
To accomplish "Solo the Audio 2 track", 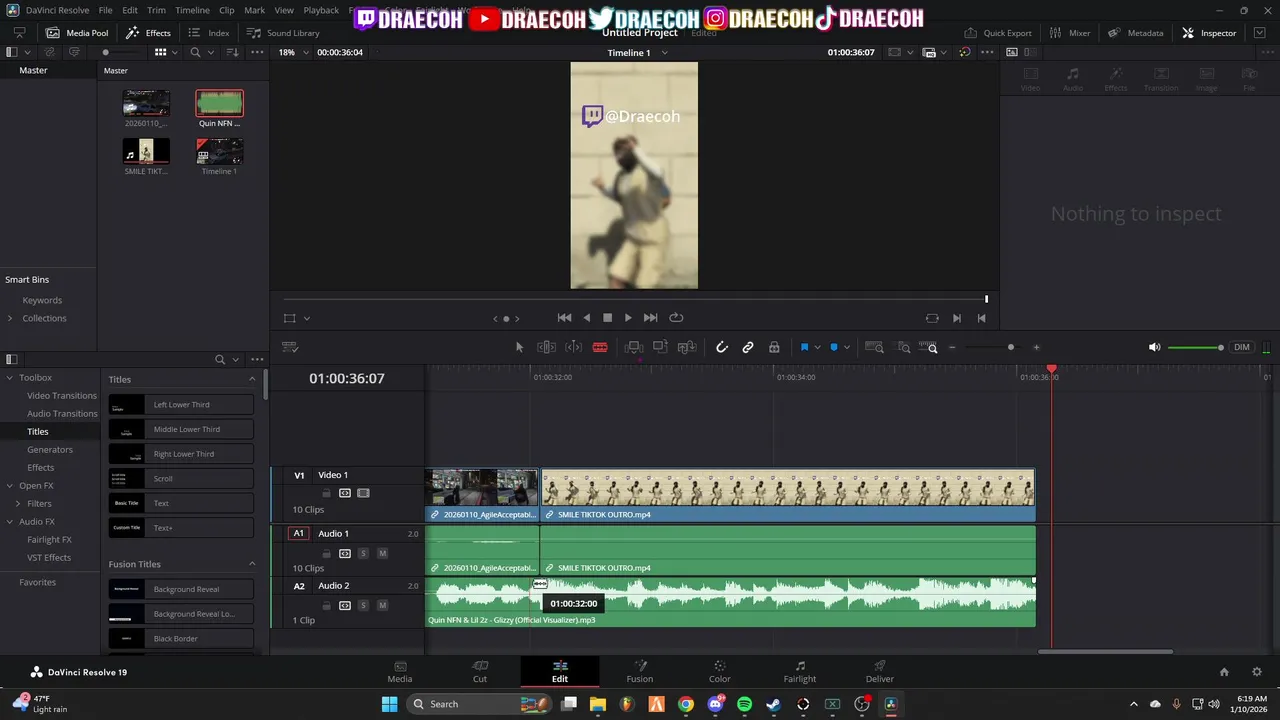I will 363,605.
